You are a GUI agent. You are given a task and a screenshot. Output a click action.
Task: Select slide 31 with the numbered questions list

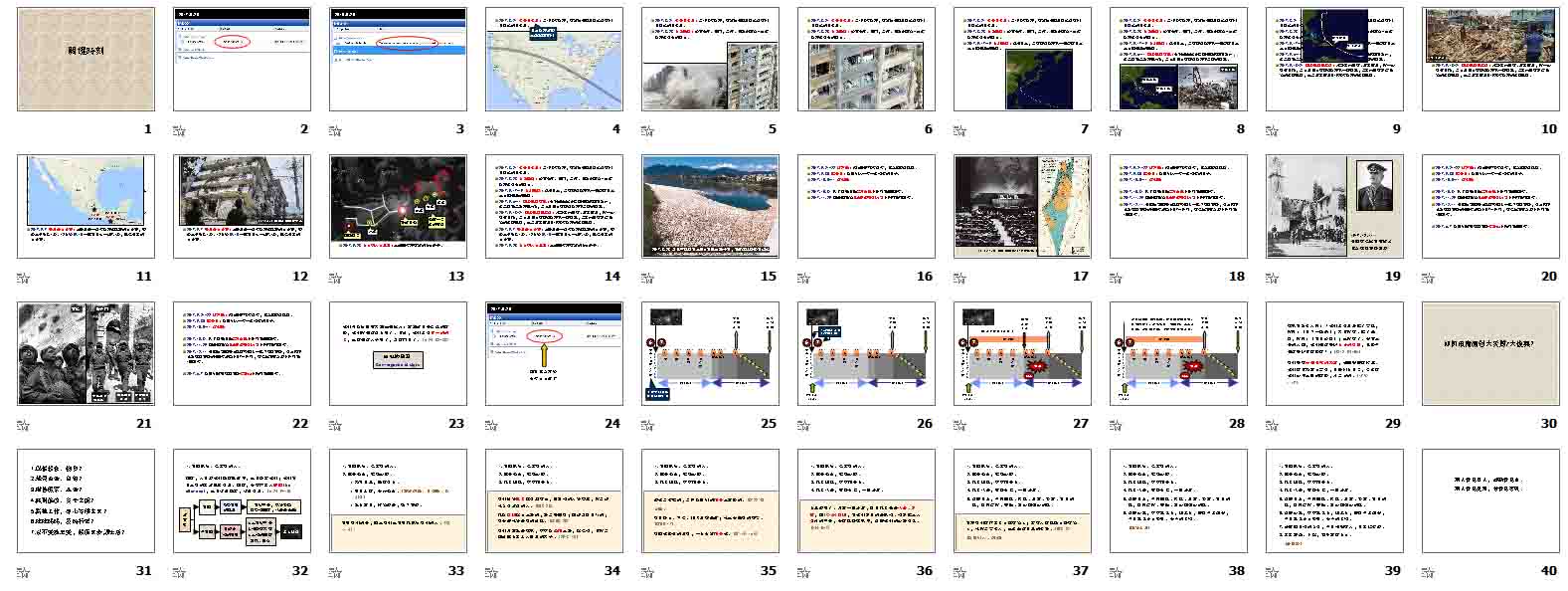(x=86, y=500)
